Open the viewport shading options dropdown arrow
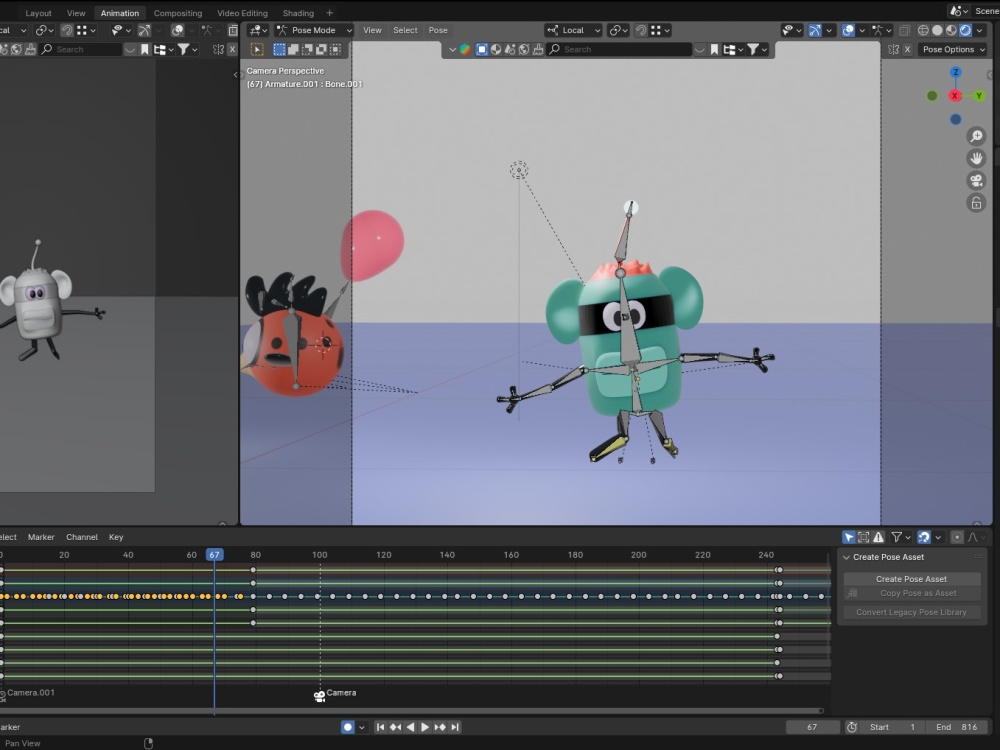Screen dimensions: 1000x750 980,30
